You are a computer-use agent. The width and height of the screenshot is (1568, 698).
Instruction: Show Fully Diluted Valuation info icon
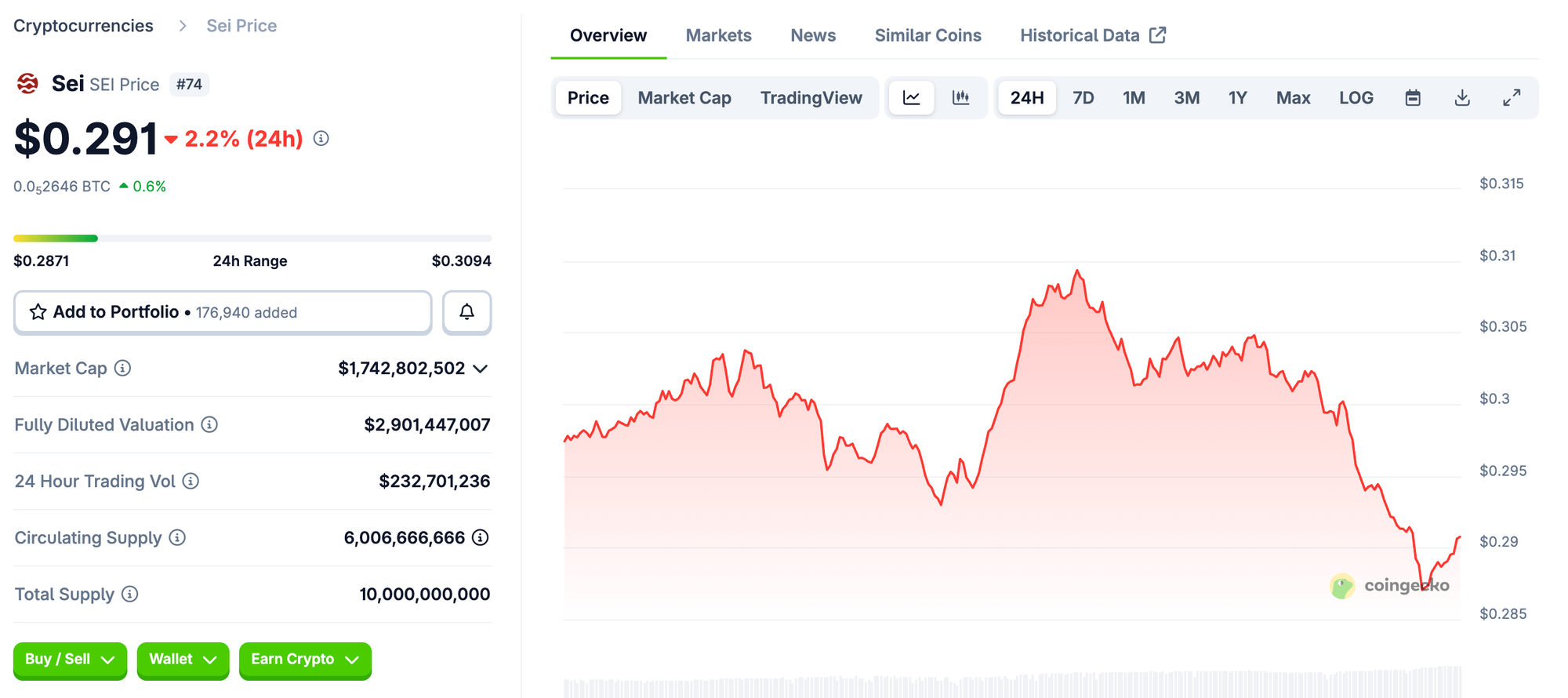[x=209, y=424]
